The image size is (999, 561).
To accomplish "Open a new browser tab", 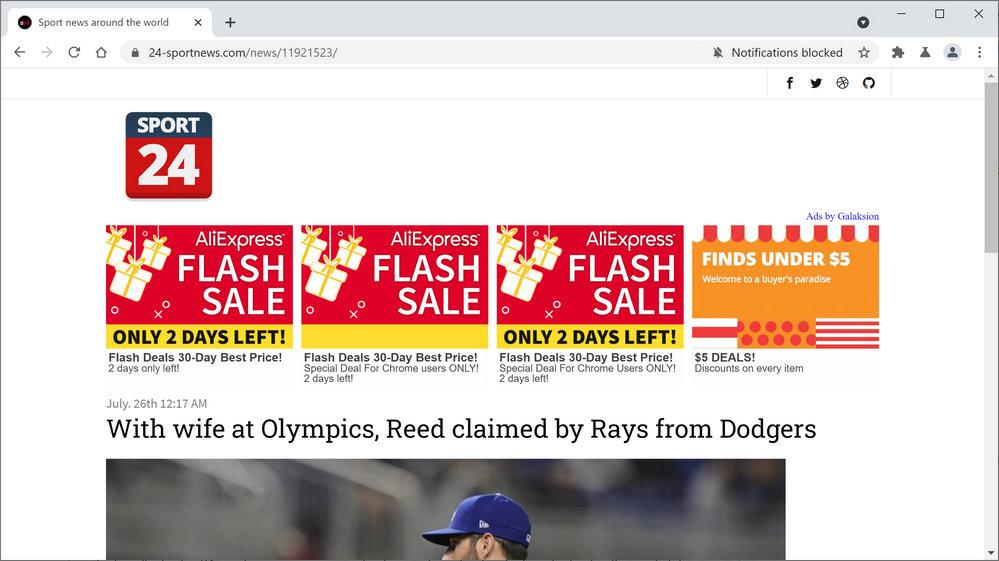I will 230,22.
